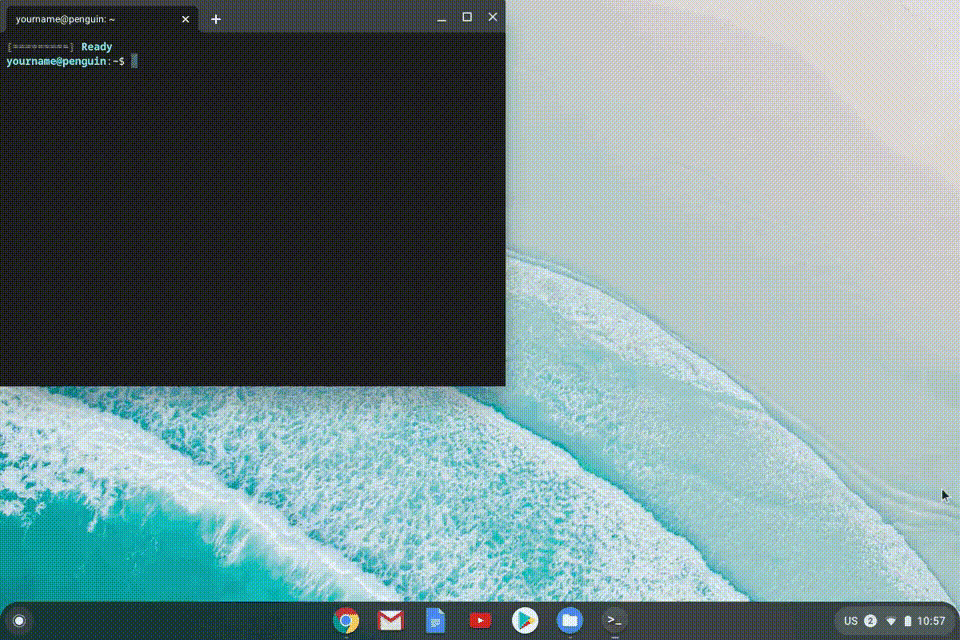View notifications via the 2 badge

point(870,620)
